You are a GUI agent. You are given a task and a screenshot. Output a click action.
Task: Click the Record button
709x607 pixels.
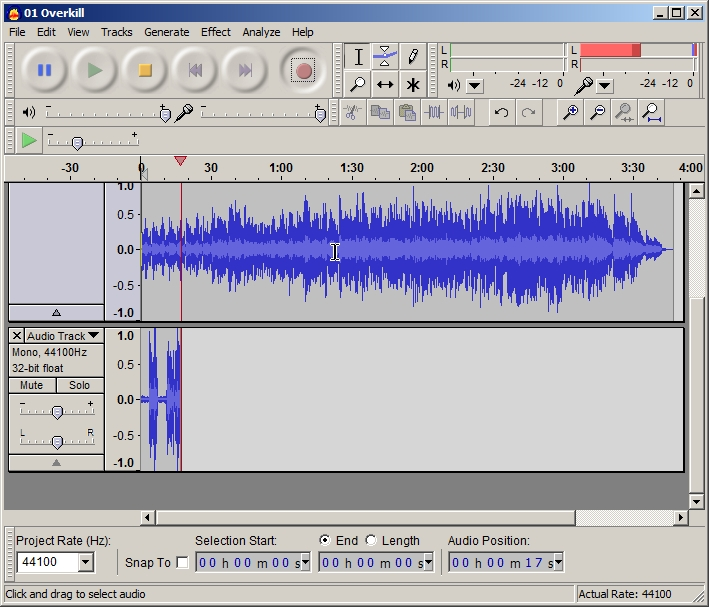coord(303,70)
